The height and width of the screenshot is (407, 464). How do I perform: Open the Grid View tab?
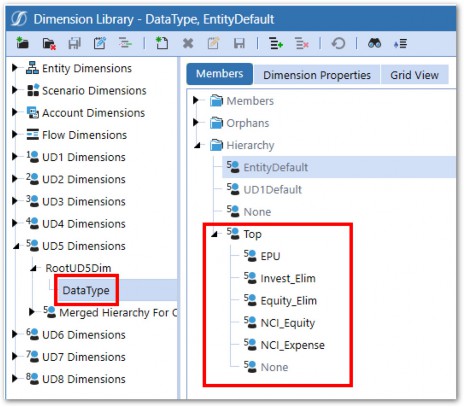414,75
